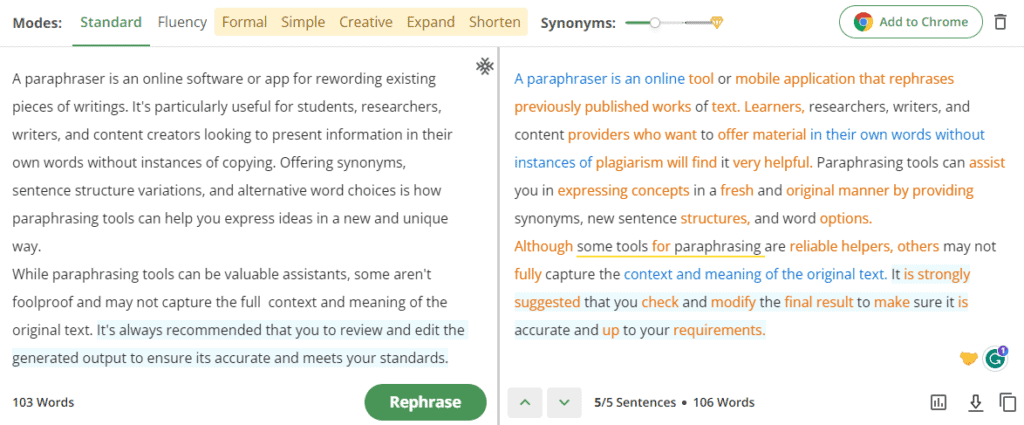Click inside the input text area

pyautogui.click(x=242, y=219)
